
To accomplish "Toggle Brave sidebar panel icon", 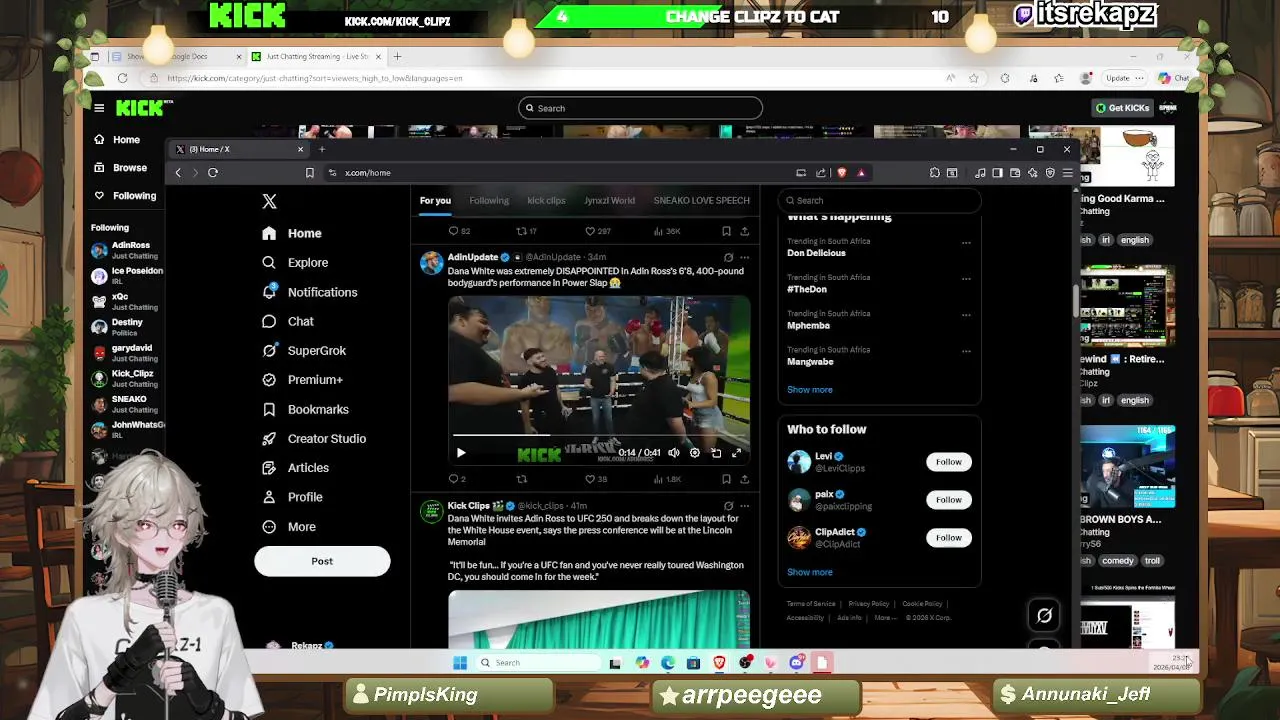I will pos(997,173).
